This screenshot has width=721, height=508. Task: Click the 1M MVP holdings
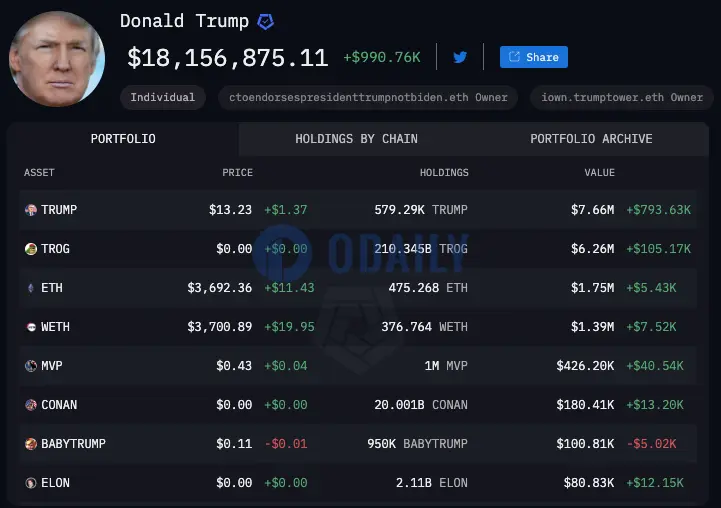(x=446, y=366)
